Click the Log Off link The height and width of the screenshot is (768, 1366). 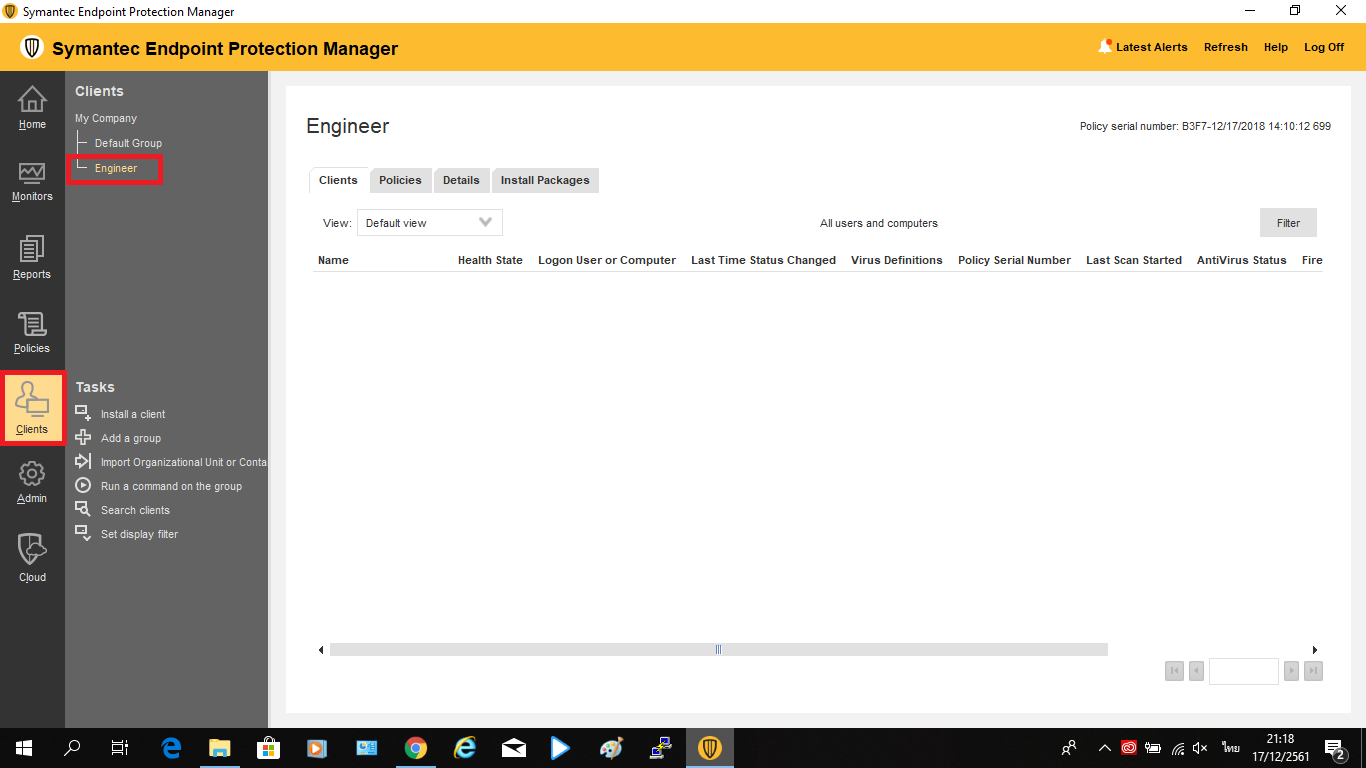tap(1324, 47)
